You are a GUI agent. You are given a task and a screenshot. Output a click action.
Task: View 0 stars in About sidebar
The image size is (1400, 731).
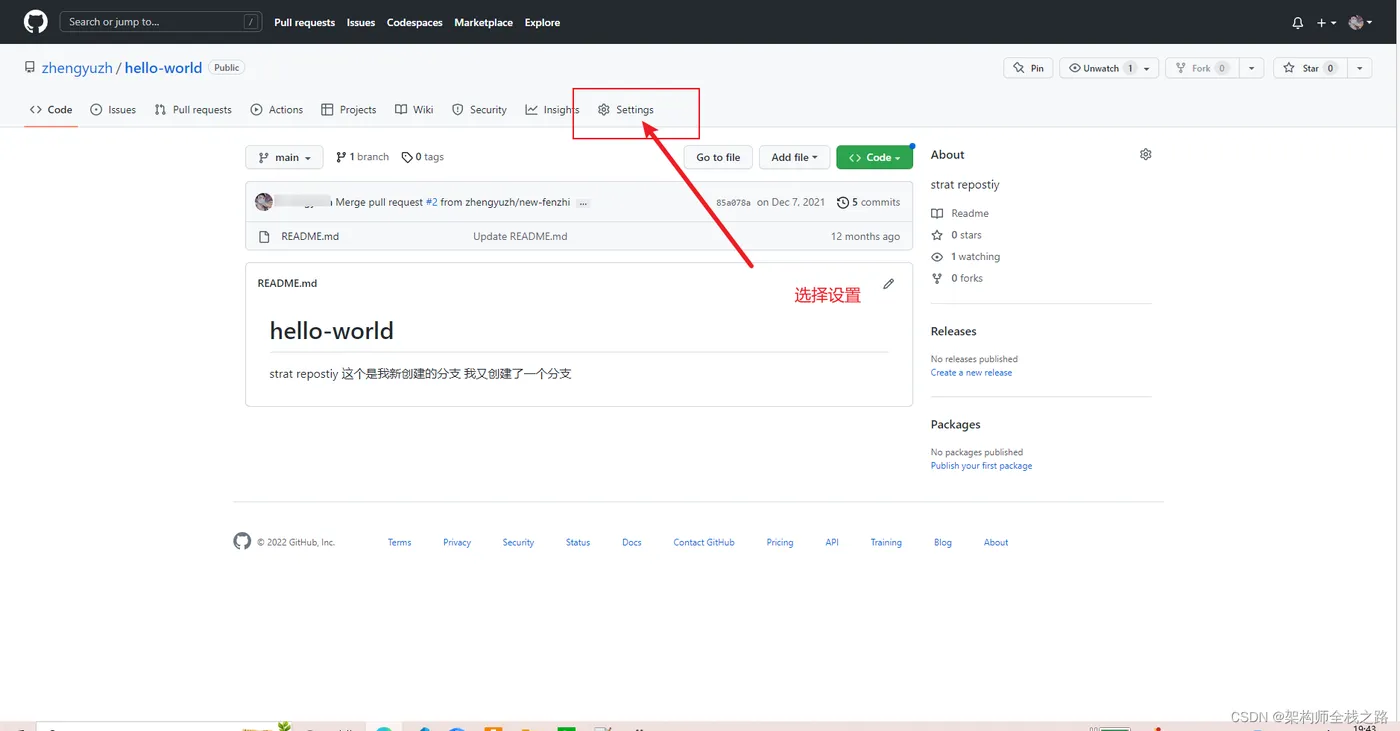tap(957, 235)
